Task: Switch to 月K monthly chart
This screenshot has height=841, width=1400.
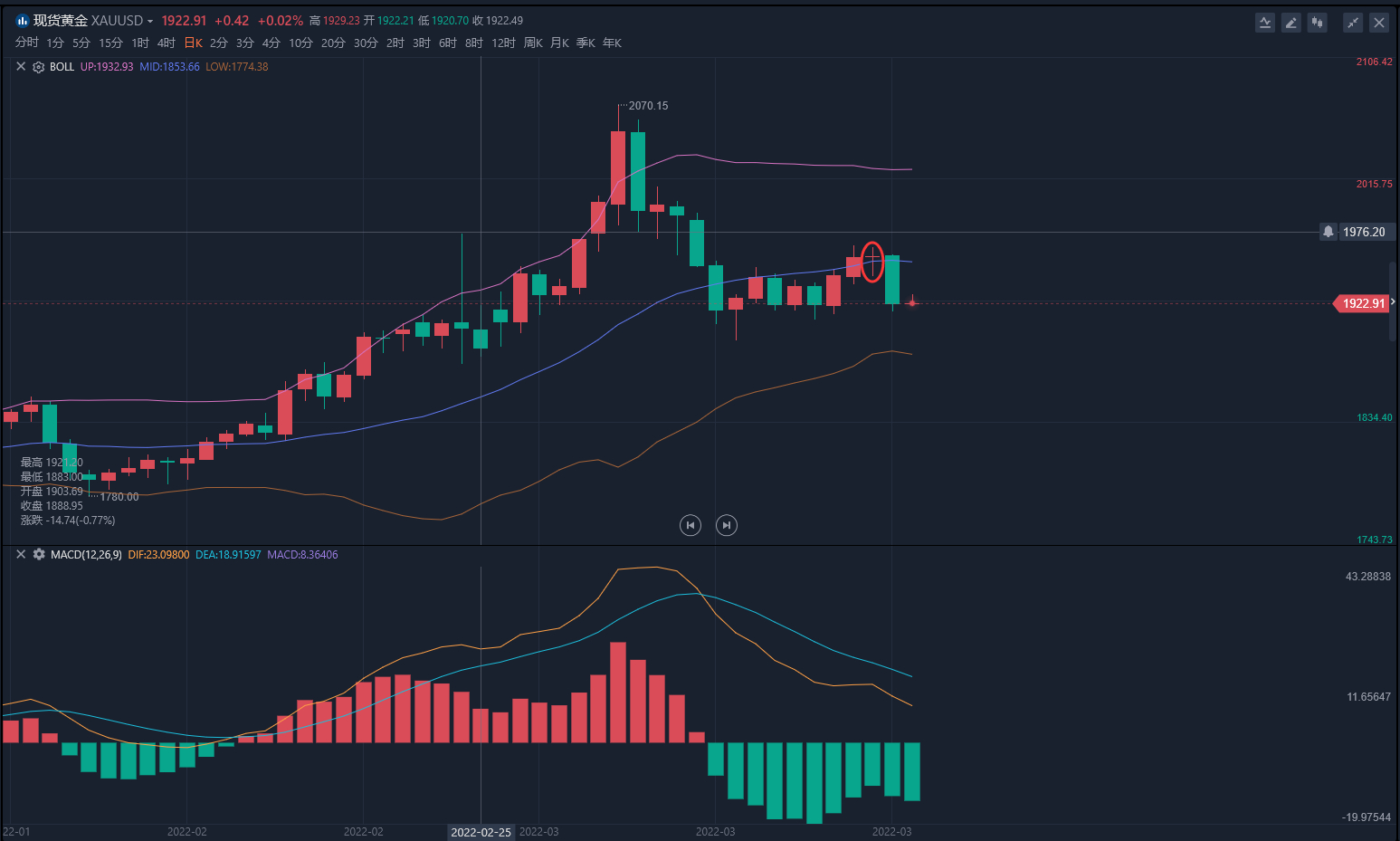Action: (559, 43)
